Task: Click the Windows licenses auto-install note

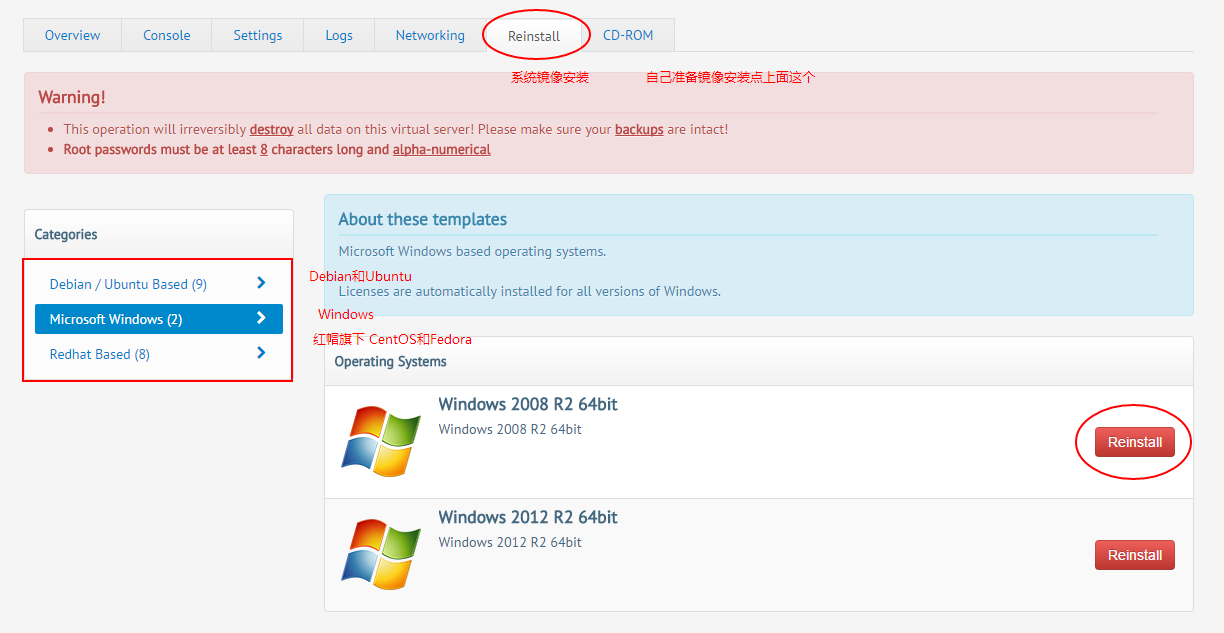Action: coord(530,291)
